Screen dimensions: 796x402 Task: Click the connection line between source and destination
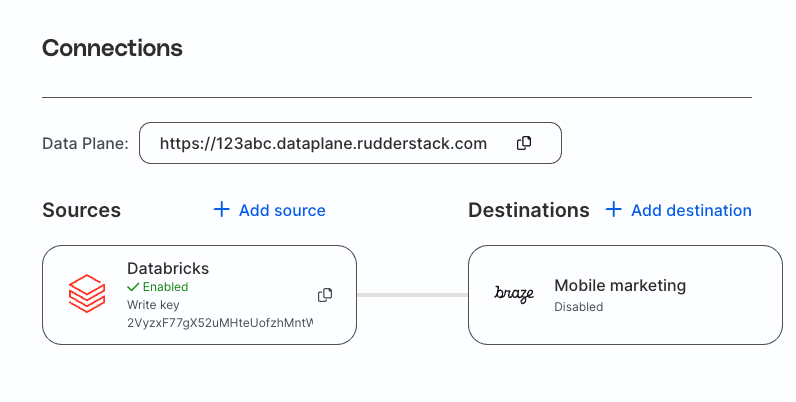point(412,294)
